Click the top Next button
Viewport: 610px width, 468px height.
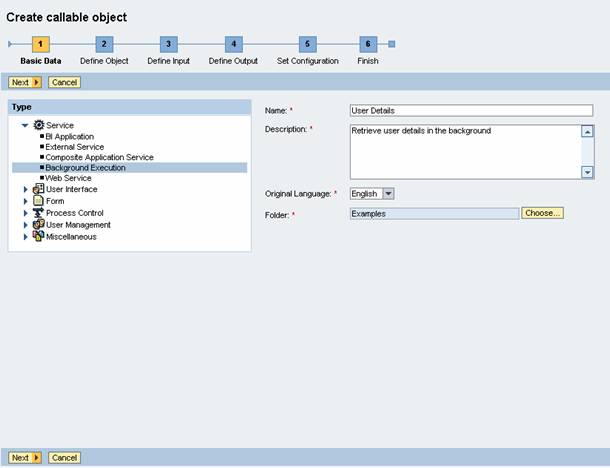click(x=25, y=82)
